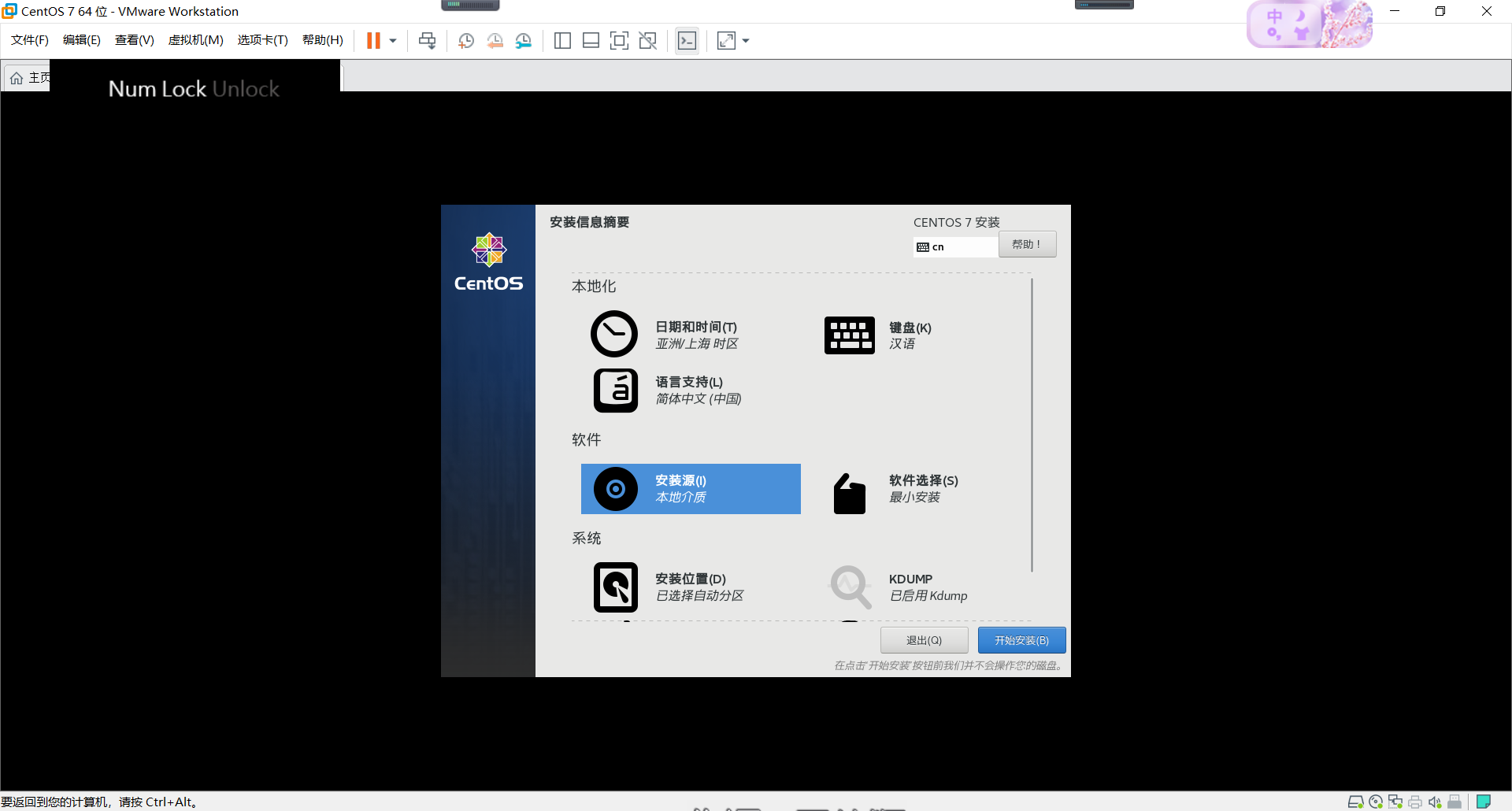Viewport: 1512px width, 811px height.
Task: Open the 文件(F) menu
Action: [x=30, y=40]
